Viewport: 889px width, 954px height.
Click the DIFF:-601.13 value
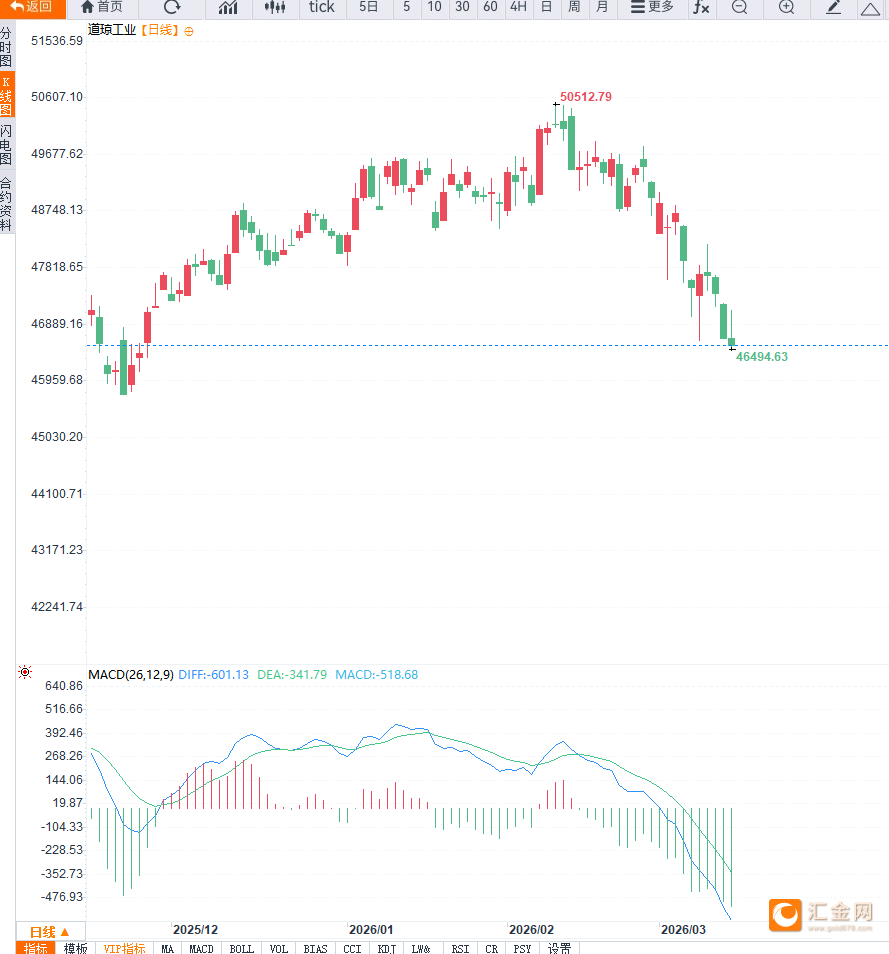(214, 675)
